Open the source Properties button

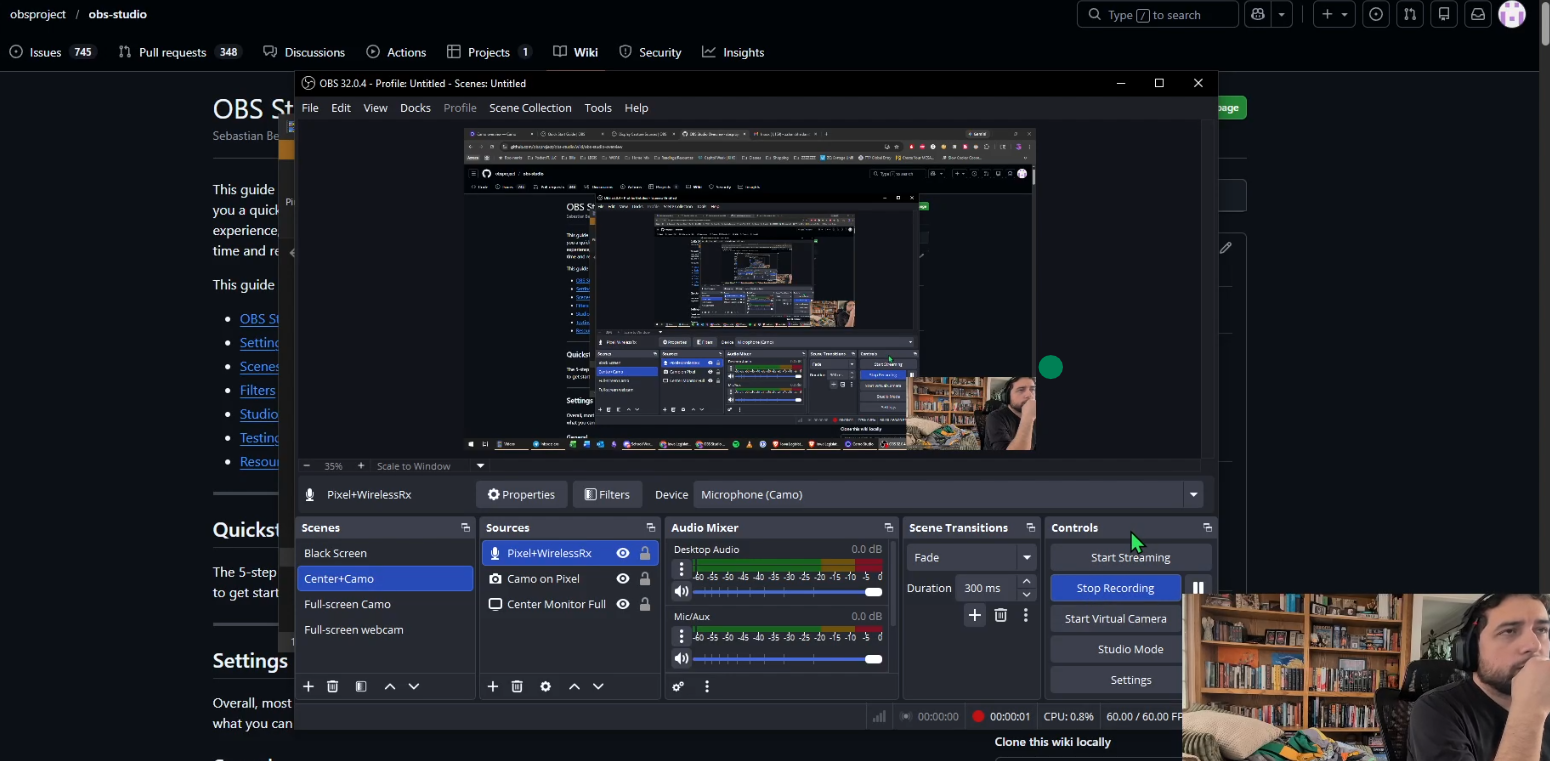coord(521,494)
